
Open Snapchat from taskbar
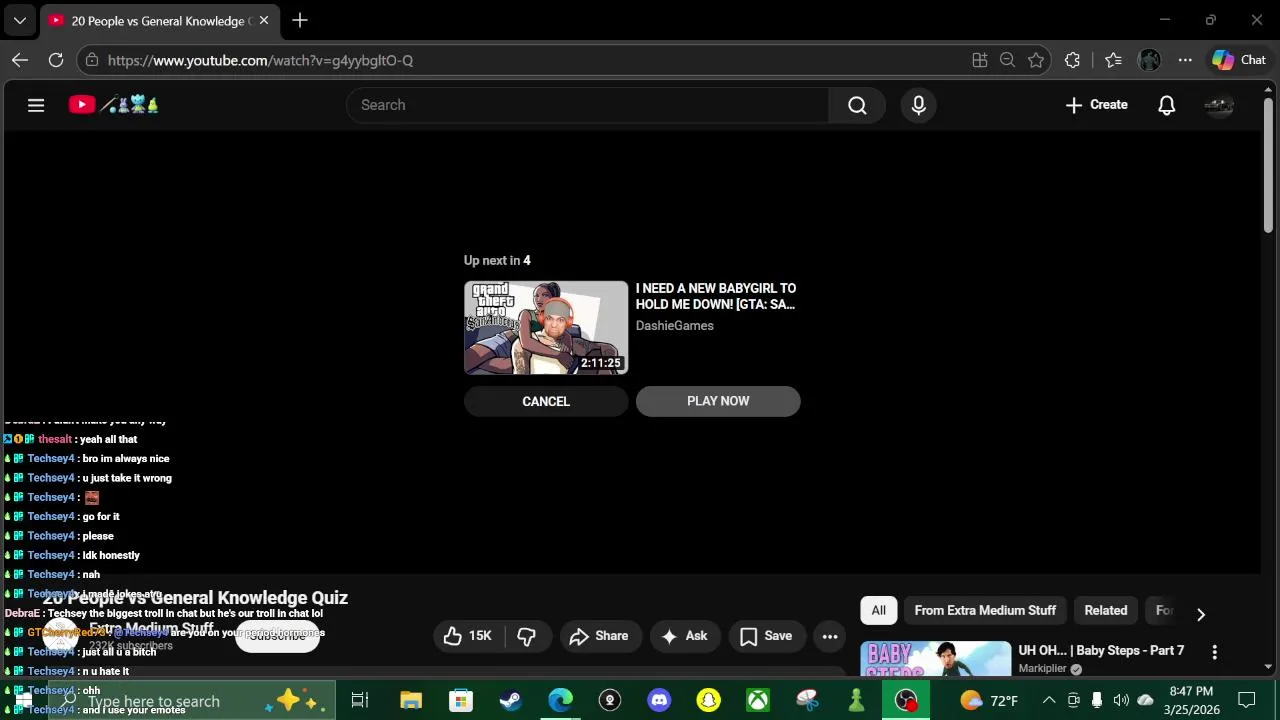(709, 700)
